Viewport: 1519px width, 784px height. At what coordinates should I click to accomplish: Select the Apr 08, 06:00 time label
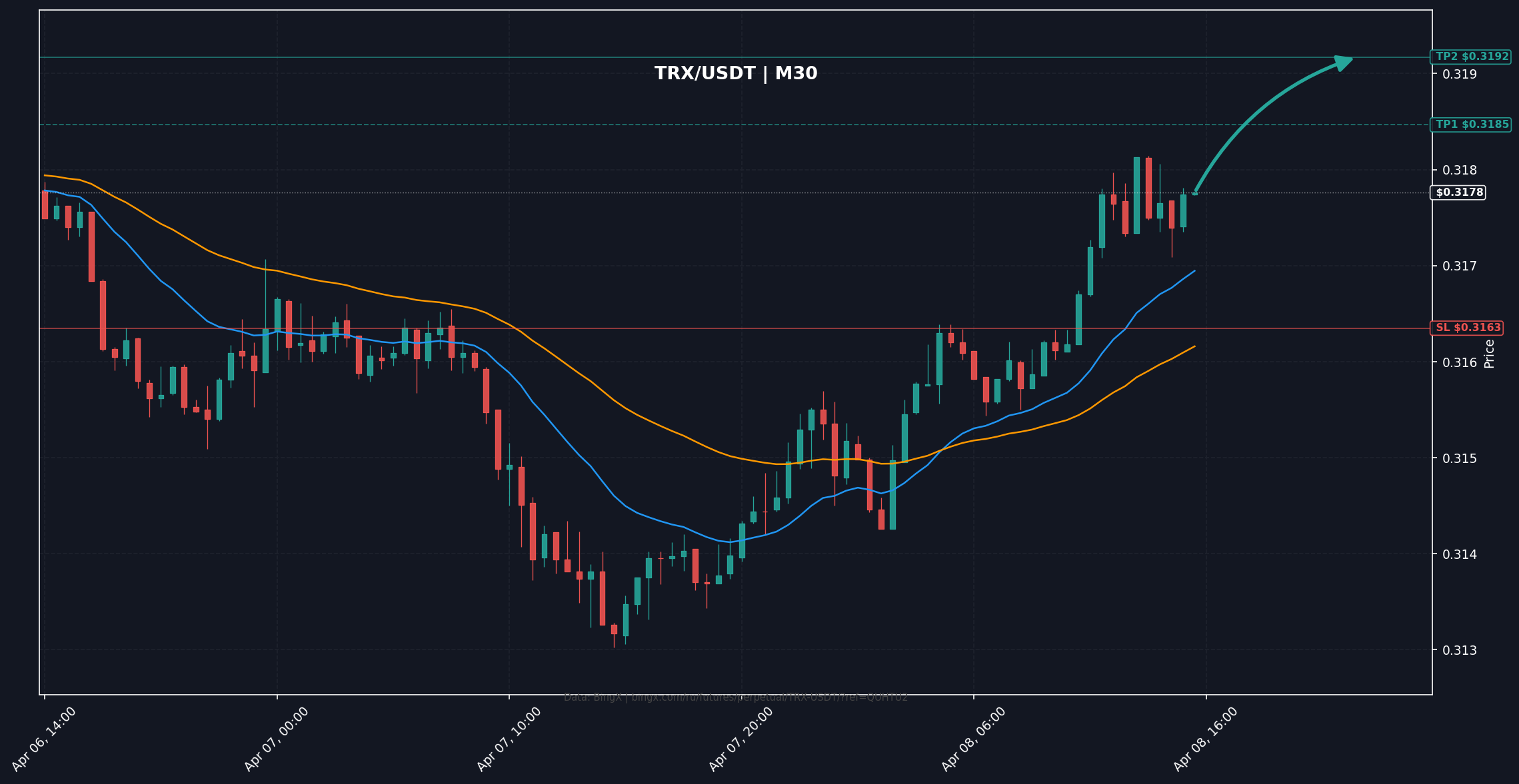click(x=974, y=739)
